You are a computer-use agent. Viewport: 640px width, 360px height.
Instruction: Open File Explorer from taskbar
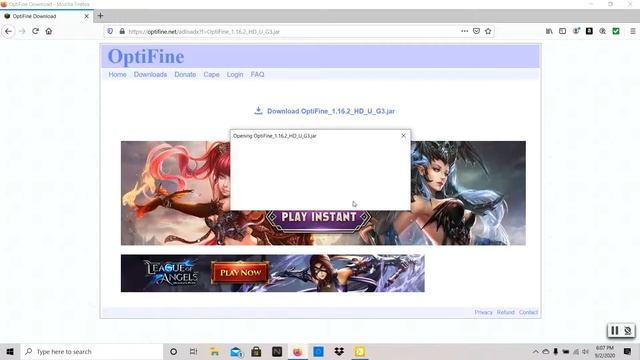tap(214, 351)
